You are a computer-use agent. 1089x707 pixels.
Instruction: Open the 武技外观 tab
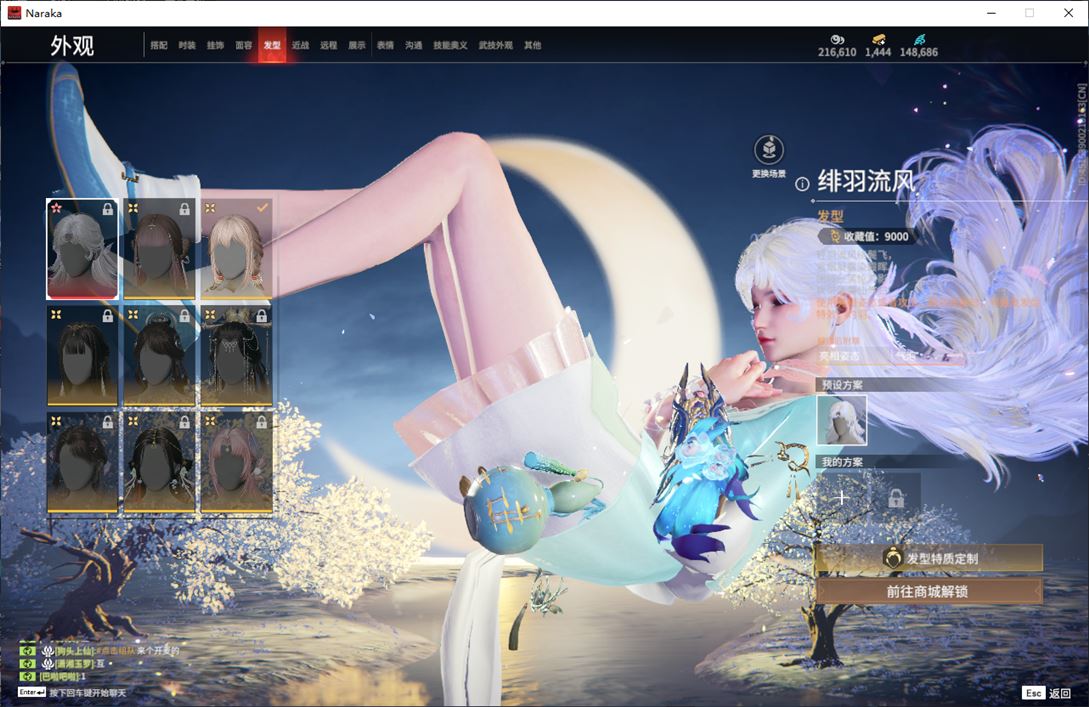coord(495,45)
